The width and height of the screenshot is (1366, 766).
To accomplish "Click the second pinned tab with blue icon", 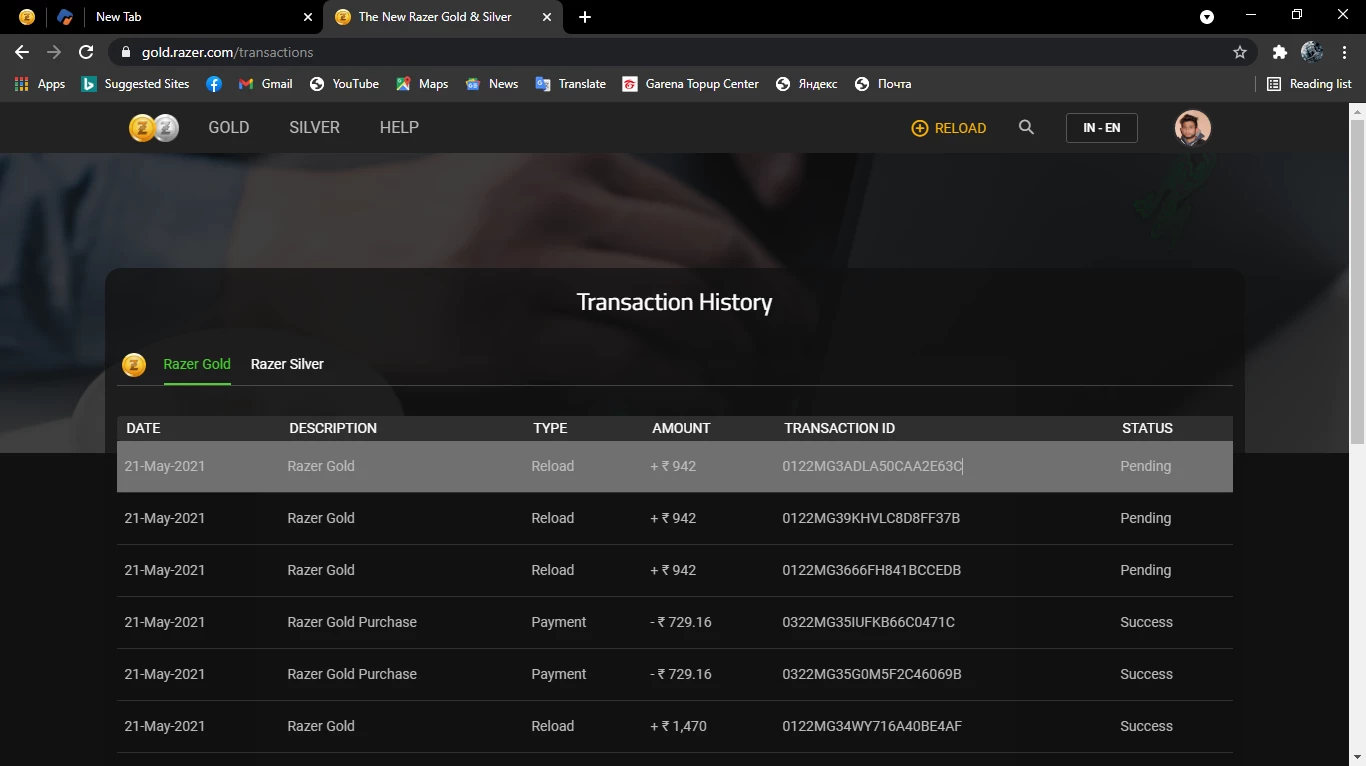I will tap(65, 17).
